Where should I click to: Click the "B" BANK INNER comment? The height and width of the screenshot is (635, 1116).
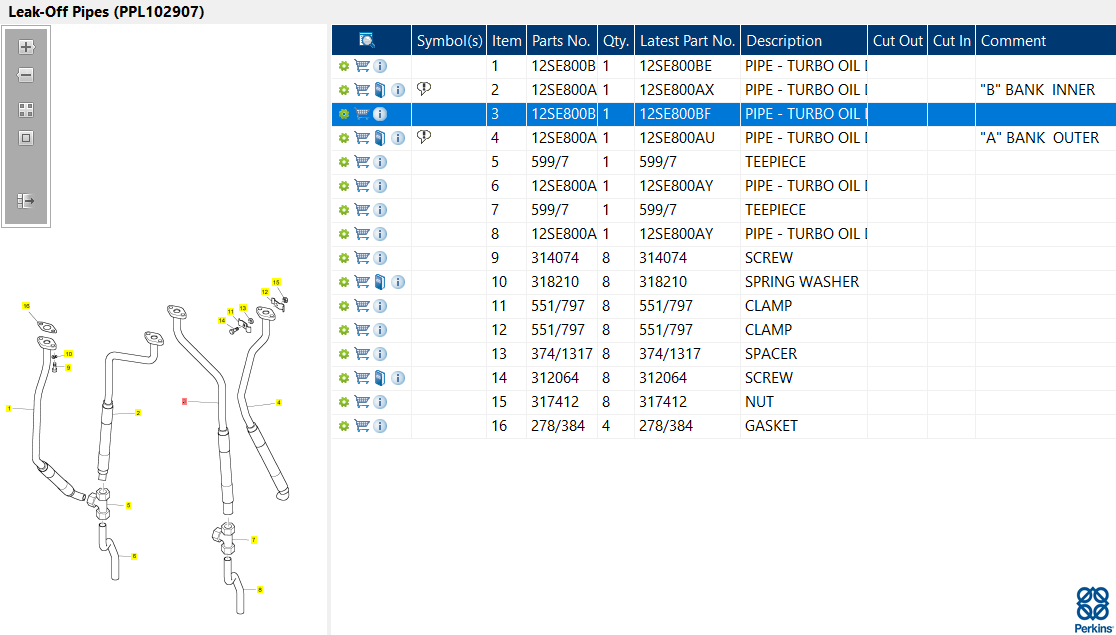(x=1038, y=90)
